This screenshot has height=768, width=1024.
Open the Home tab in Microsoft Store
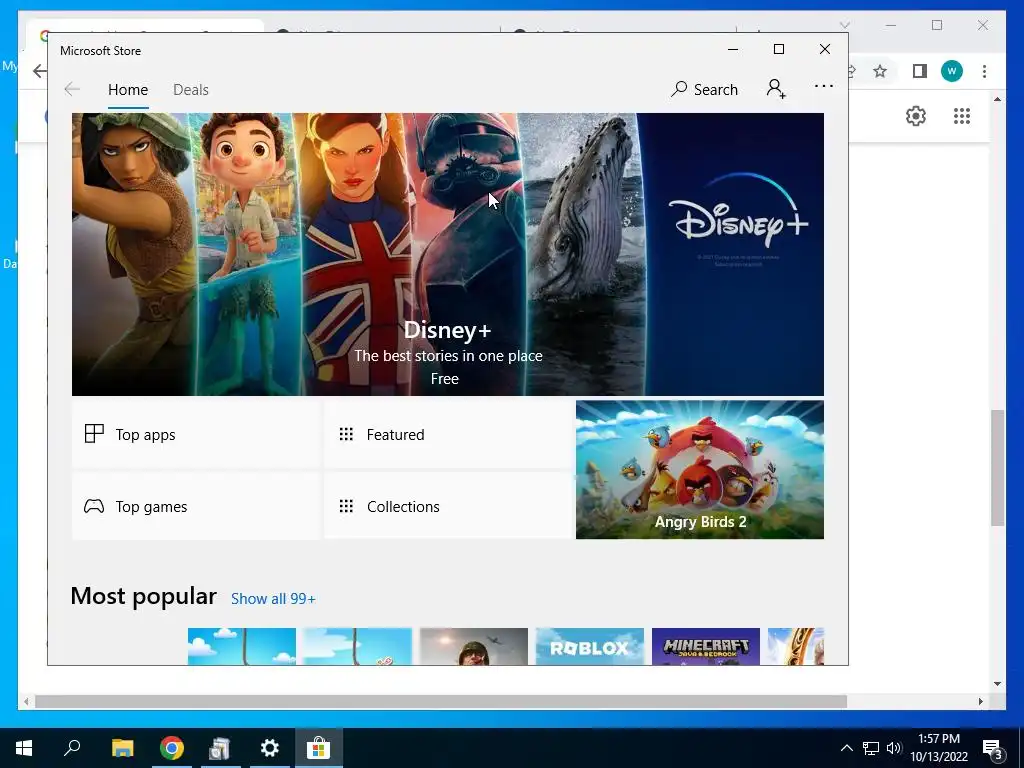coord(128,89)
